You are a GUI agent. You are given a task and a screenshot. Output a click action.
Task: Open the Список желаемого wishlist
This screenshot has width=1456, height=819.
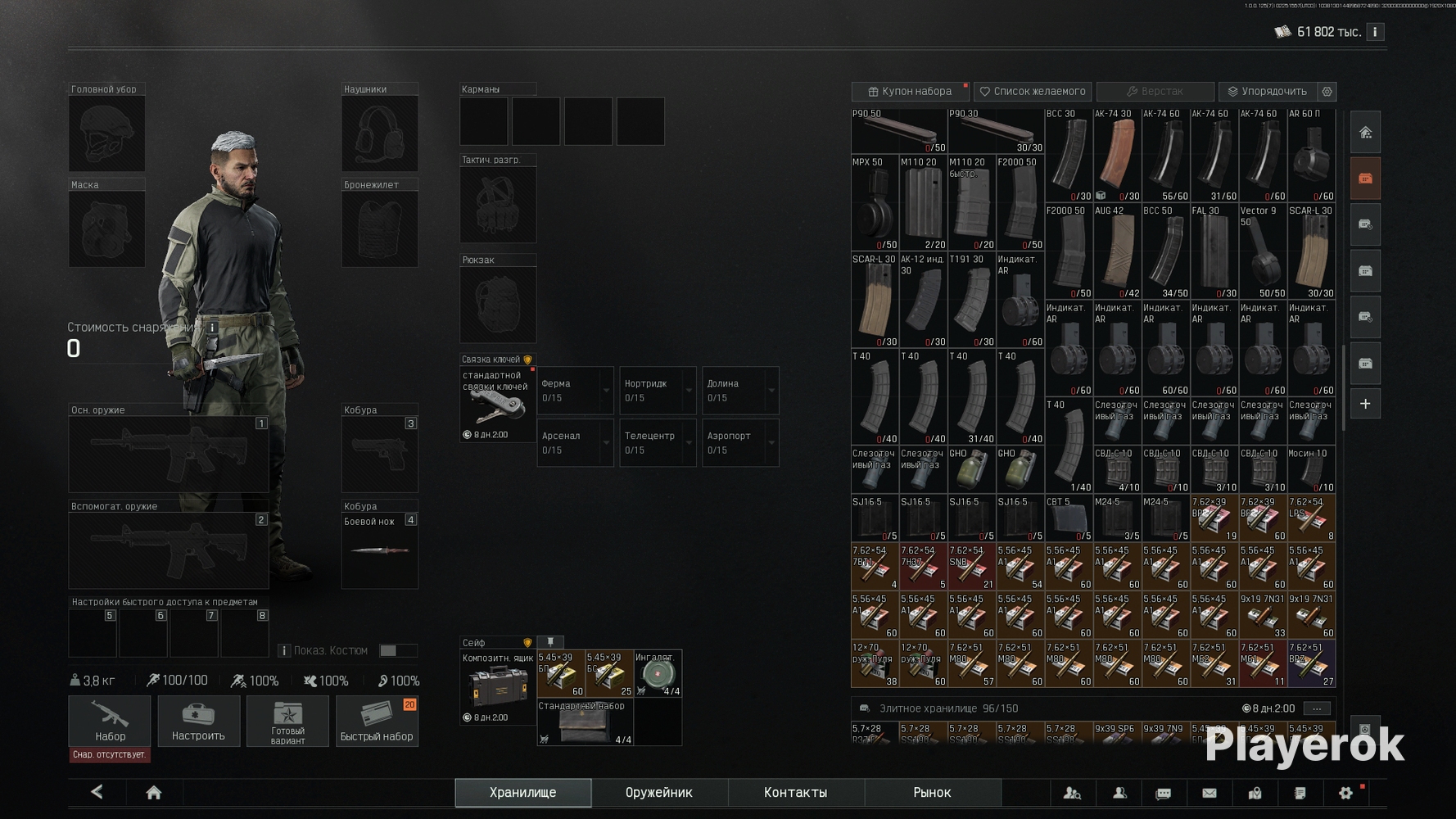[1033, 92]
